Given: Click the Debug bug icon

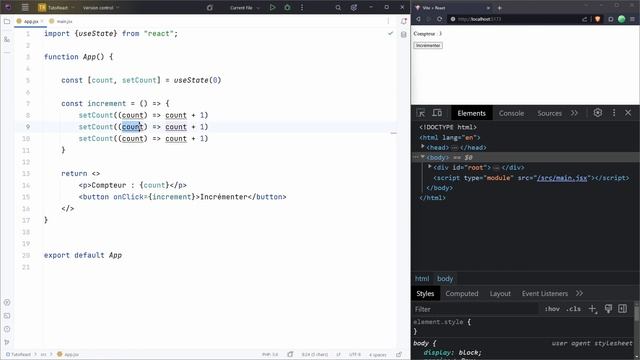Looking at the screenshot, I should pyautogui.click(x=287, y=7).
